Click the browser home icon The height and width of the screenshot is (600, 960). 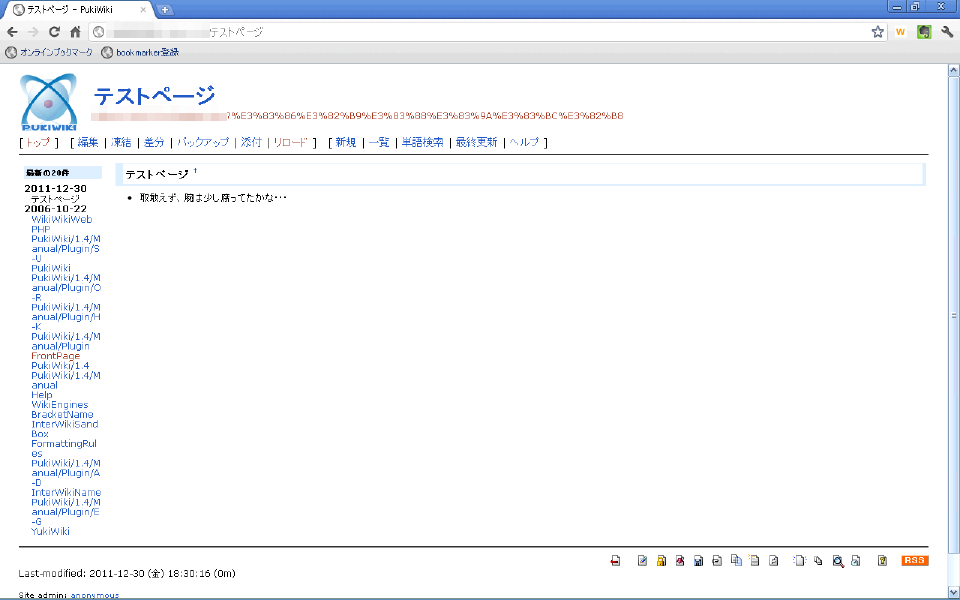[x=75, y=32]
